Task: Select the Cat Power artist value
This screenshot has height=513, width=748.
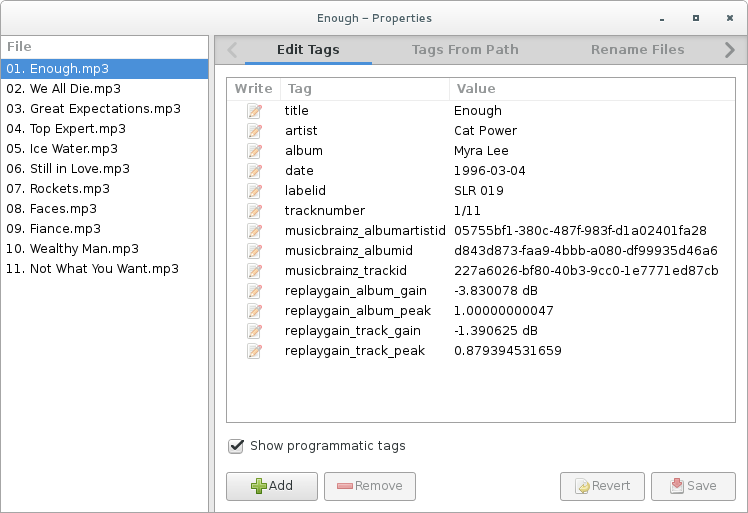Action: [x=485, y=131]
